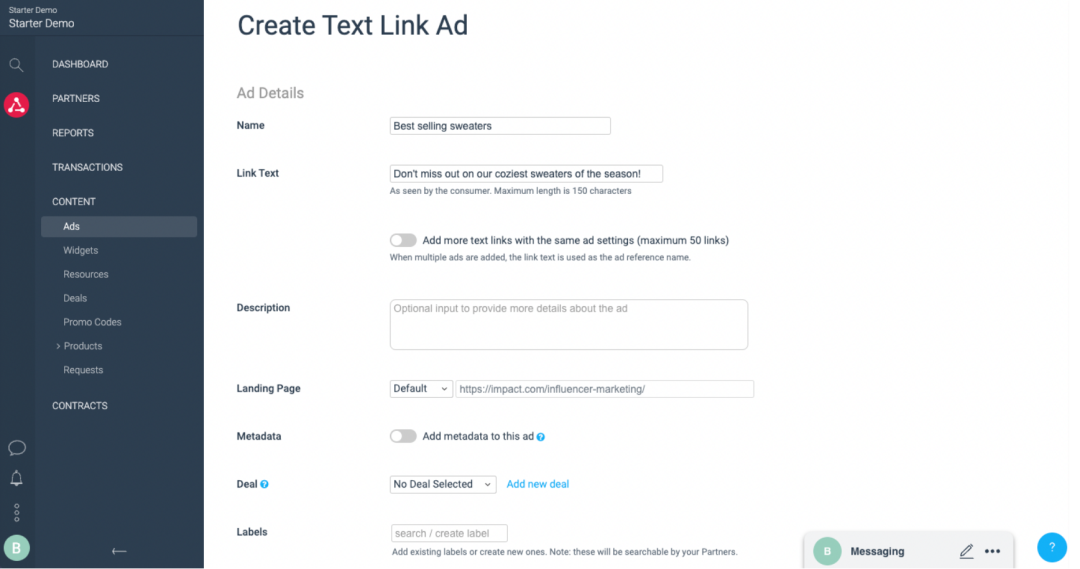The width and height of the screenshot is (1080, 569).
Task: Click the blue help question mark button
Action: click(x=1051, y=547)
